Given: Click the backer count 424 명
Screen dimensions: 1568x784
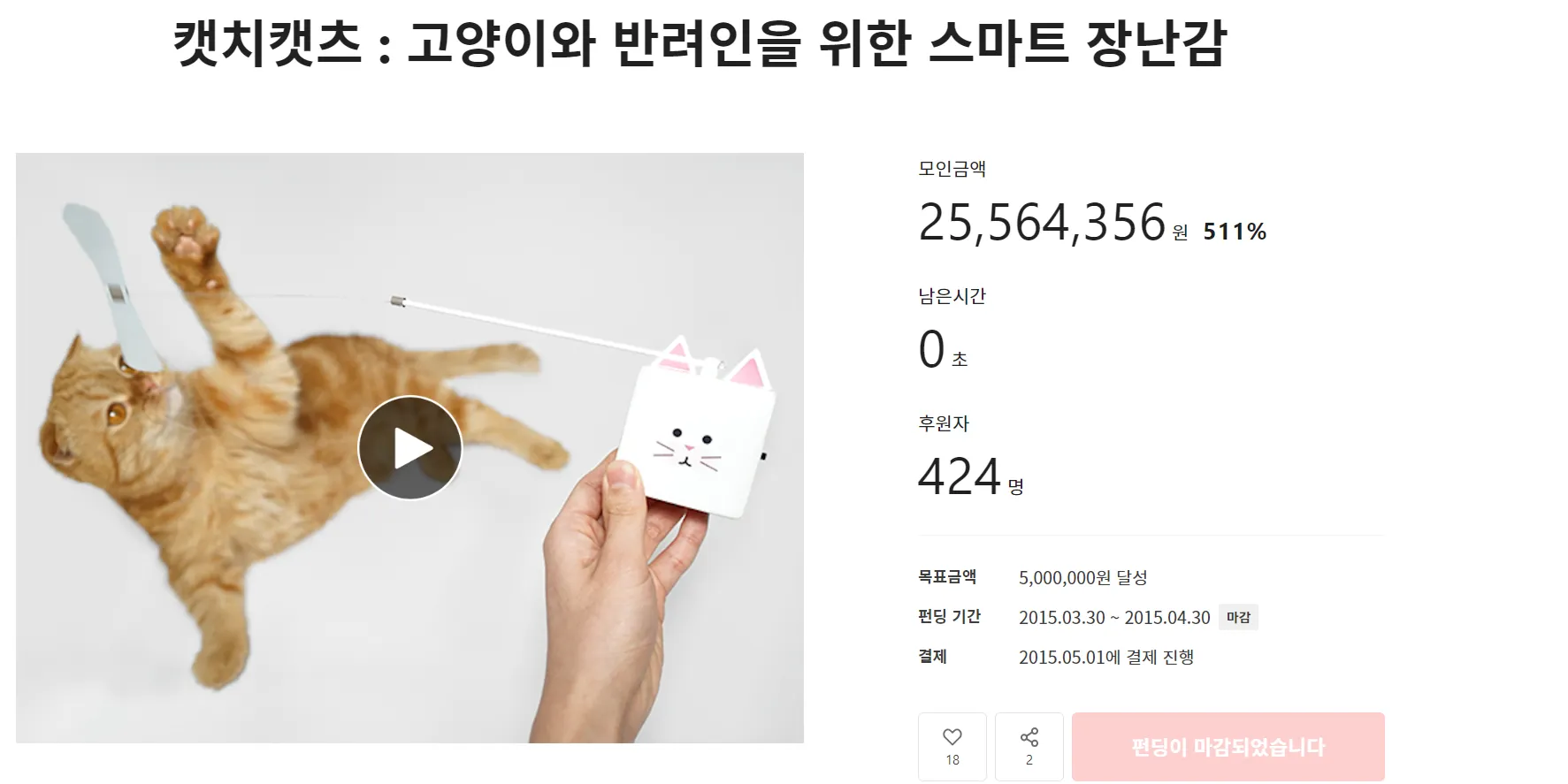Looking at the screenshot, I should point(971,476).
